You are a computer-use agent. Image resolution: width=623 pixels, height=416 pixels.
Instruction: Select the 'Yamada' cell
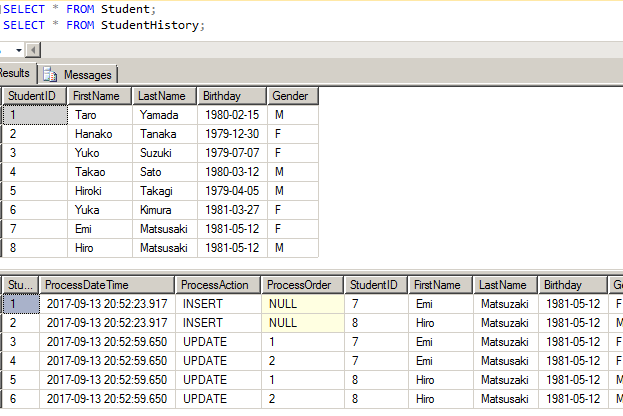pos(165,115)
